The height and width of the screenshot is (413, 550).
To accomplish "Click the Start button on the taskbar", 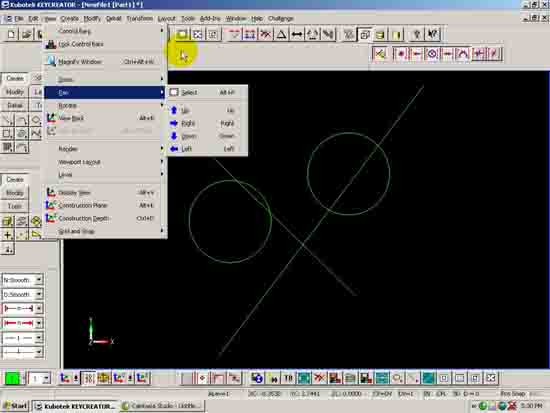I will point(15,406).
